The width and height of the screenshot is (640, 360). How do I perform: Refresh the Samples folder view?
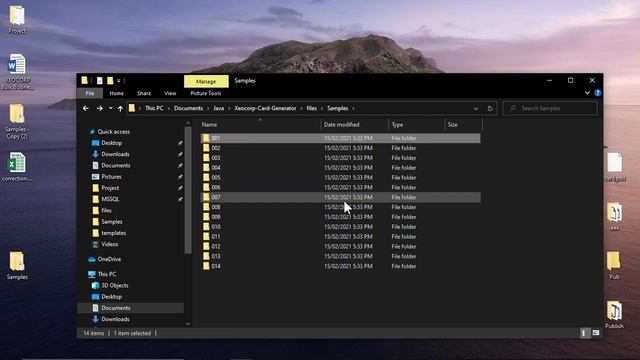click(490, 109)
